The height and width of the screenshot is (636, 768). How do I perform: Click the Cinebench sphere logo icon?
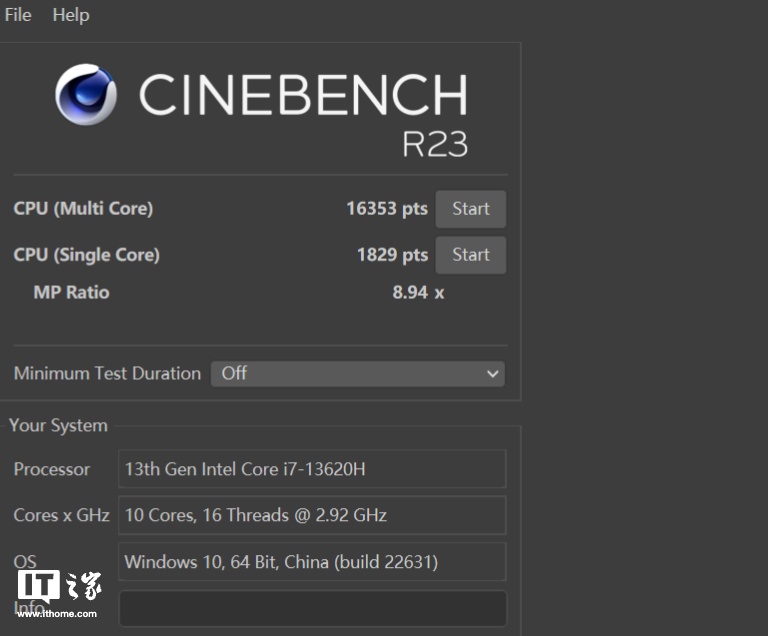pyautogui.click(x=86, y=94)
